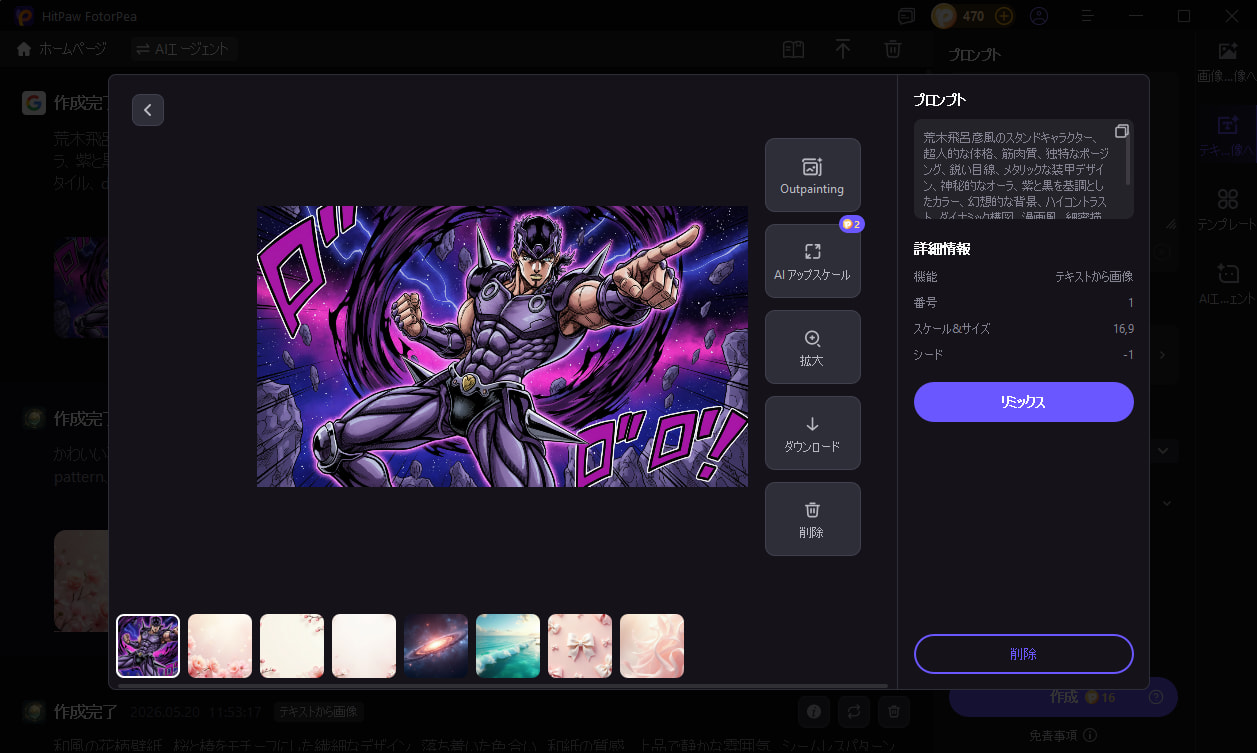Open the user account icon

[x=1039, y=16]
